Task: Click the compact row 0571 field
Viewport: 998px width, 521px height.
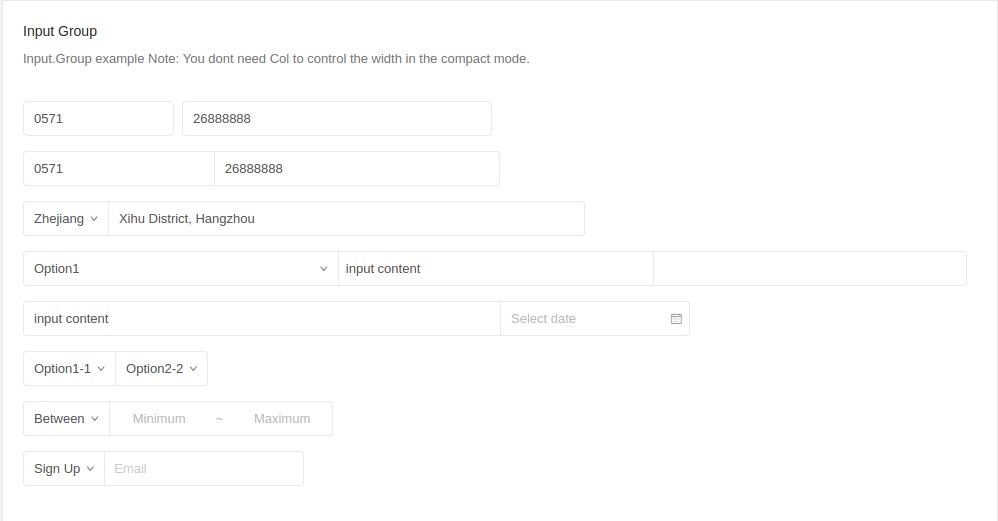Action: (118, 169)
